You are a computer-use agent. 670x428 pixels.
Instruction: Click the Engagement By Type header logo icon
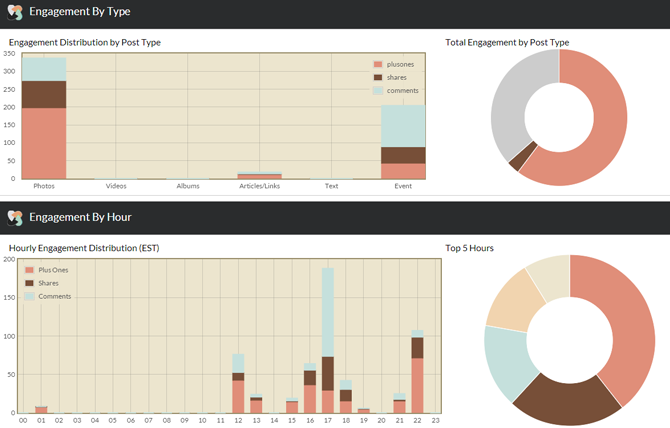click(15, 12)
